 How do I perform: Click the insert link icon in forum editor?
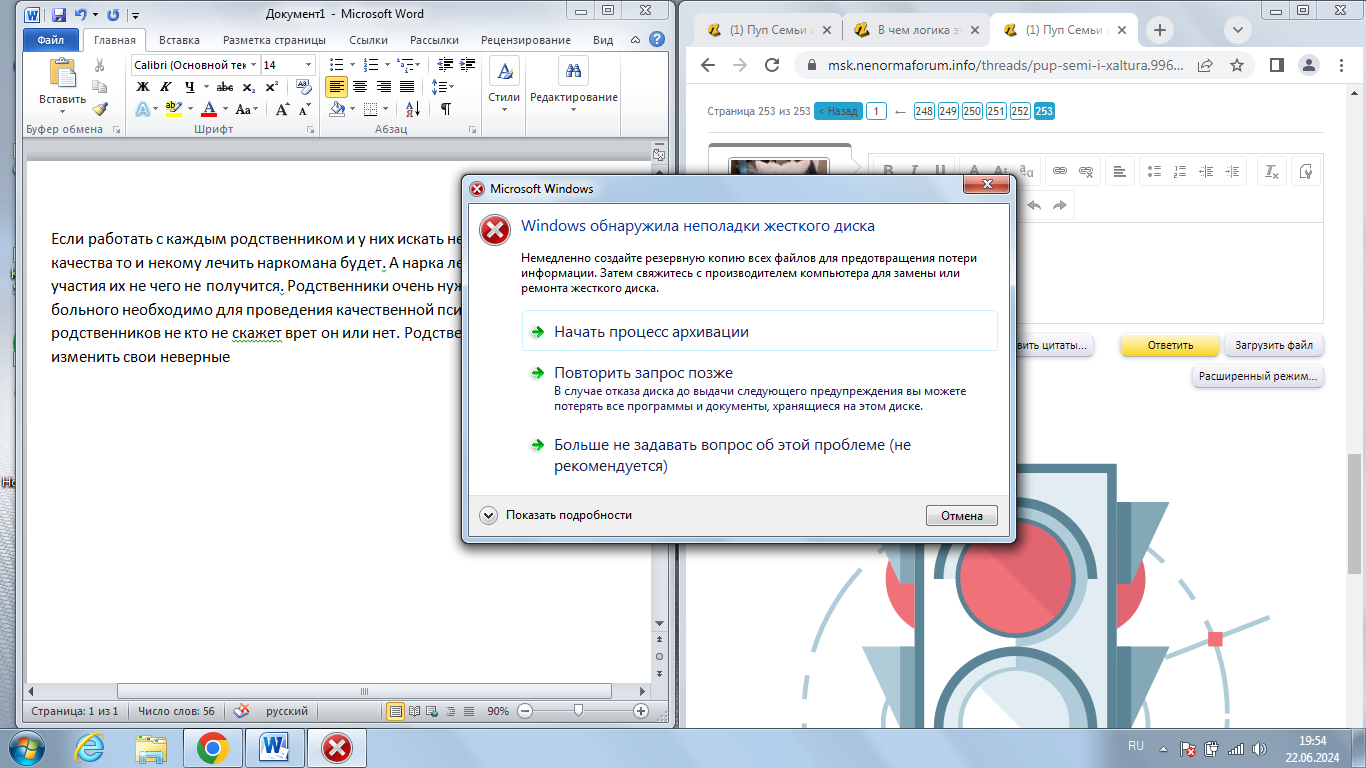click(x=1059, y=172)
